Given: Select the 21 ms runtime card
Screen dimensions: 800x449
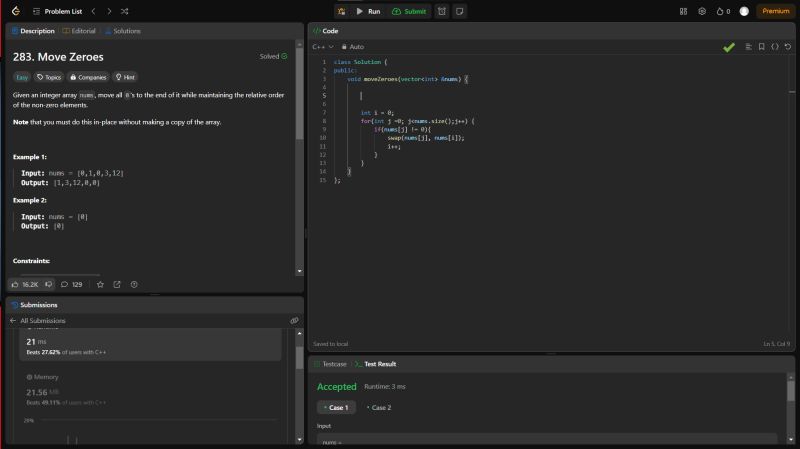Looking at the screenshot, I should 150,344.
